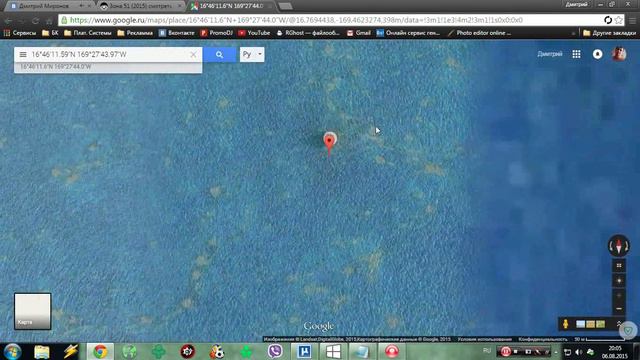Open the Gmail bookmark

click(x=359, y=33)
